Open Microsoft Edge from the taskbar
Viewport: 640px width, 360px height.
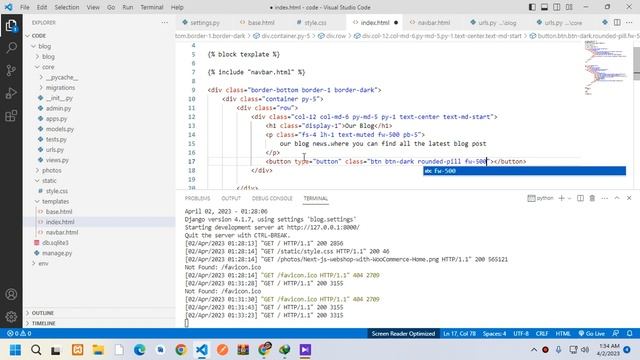click(x=140, y=350)
